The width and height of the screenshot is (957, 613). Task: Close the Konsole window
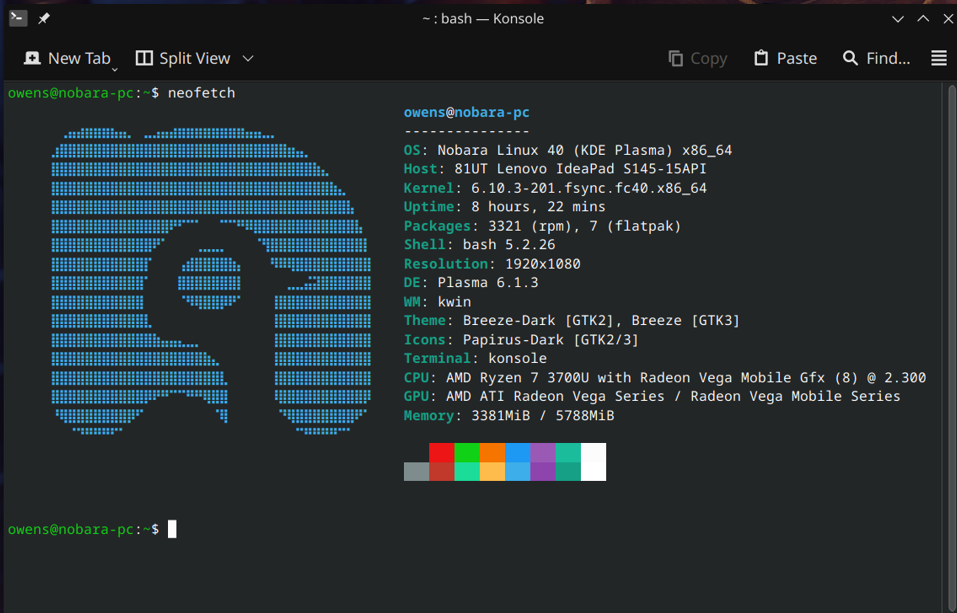[948, 19]
